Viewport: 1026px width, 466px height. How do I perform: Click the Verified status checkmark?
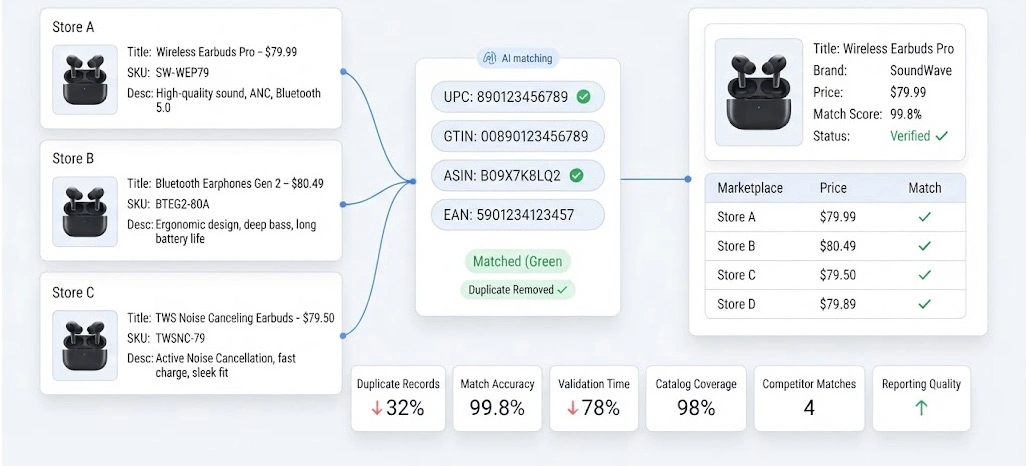(x=942, y=136)
